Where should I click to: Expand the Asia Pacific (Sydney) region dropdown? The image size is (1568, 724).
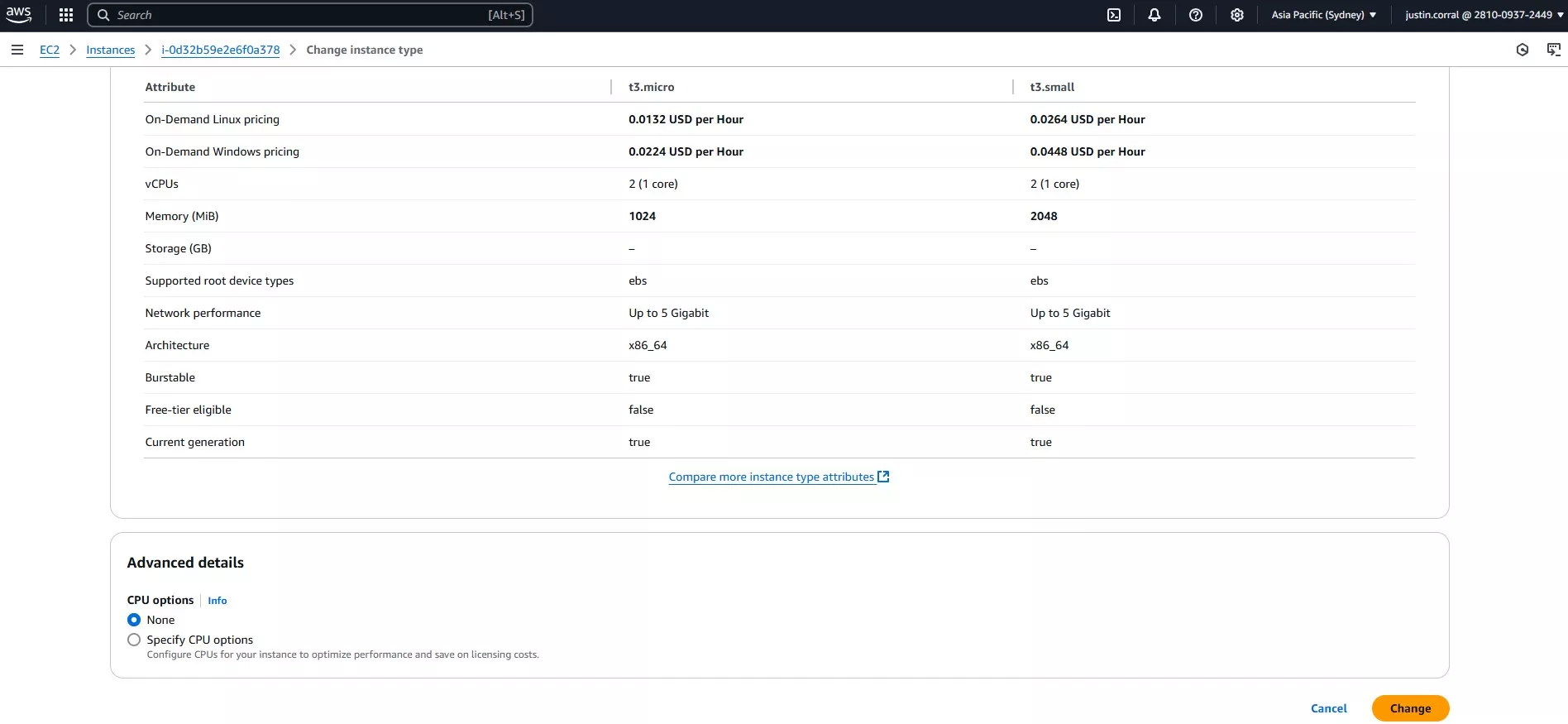[1323, 15]
